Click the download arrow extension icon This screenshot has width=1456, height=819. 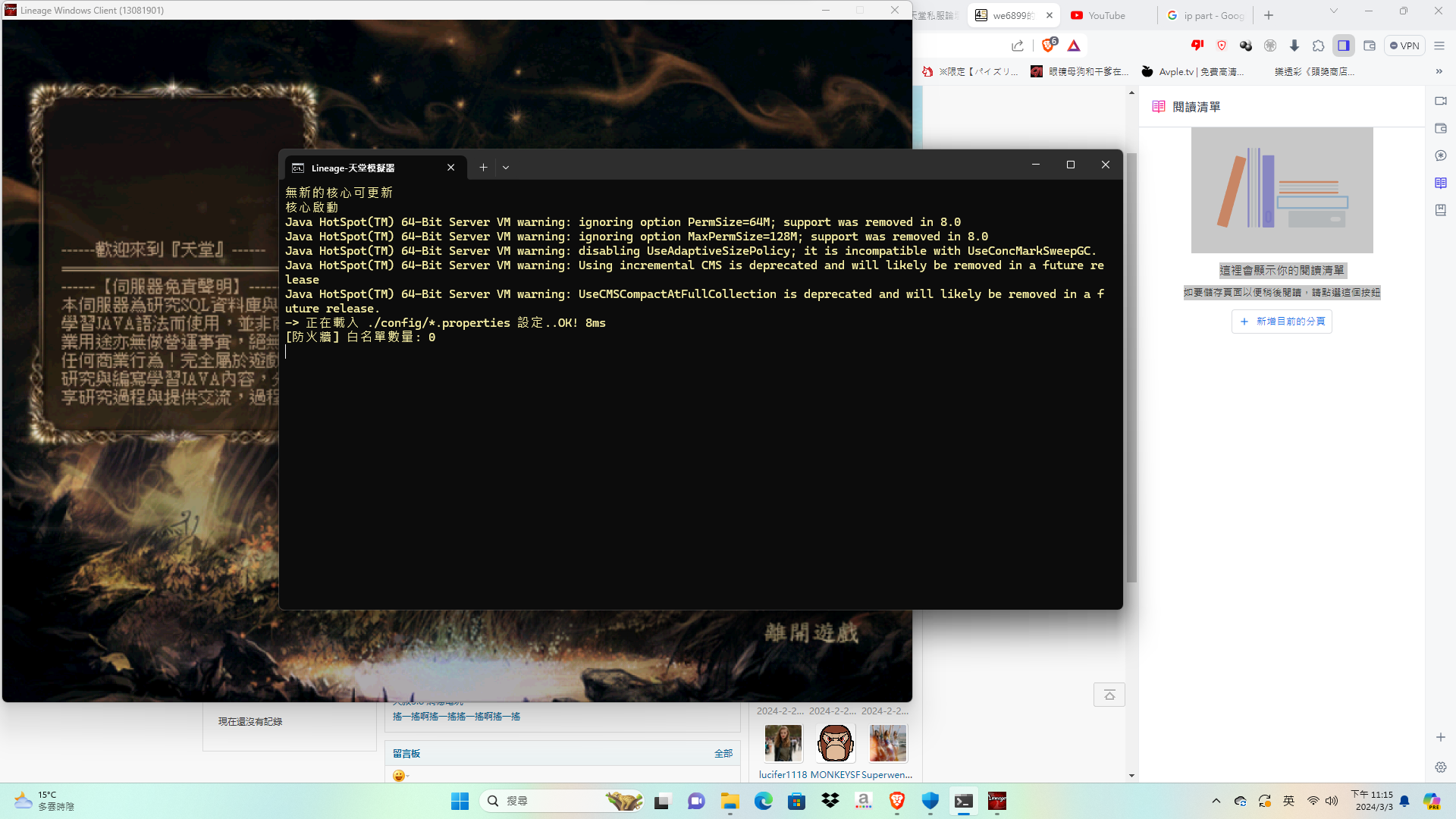1294,45
